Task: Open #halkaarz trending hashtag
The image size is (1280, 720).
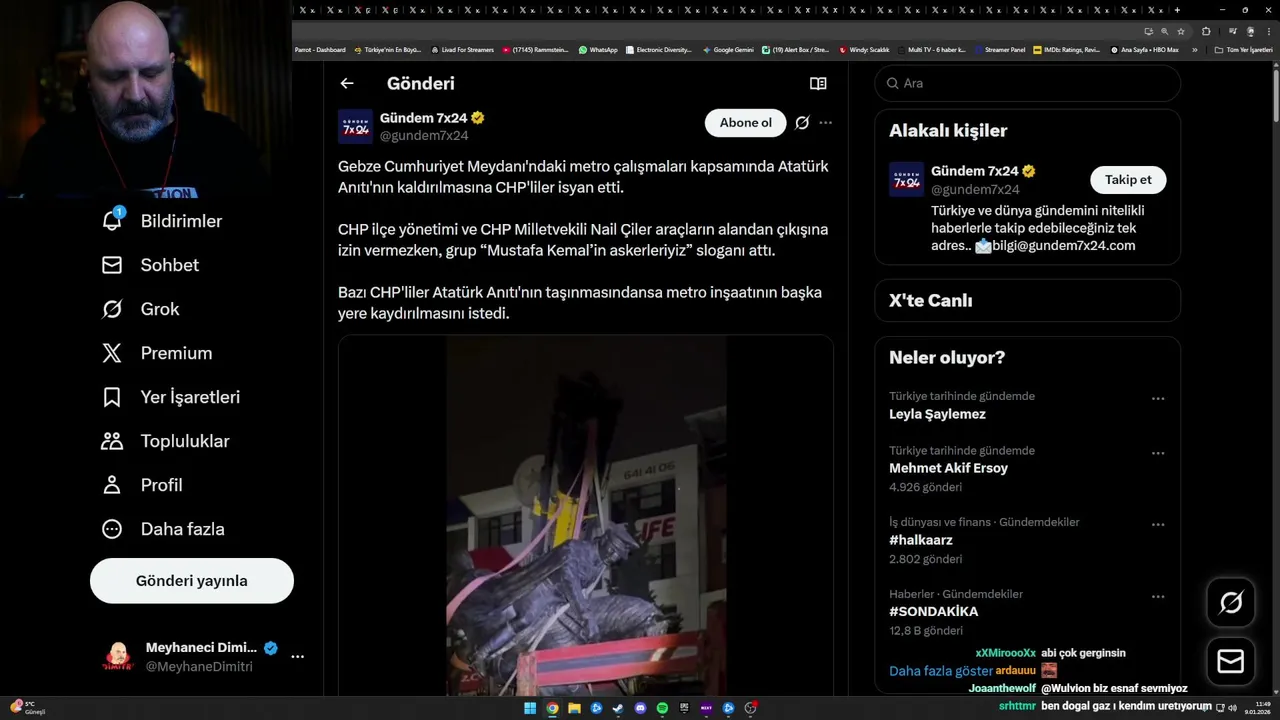Action: click(921, 540)
